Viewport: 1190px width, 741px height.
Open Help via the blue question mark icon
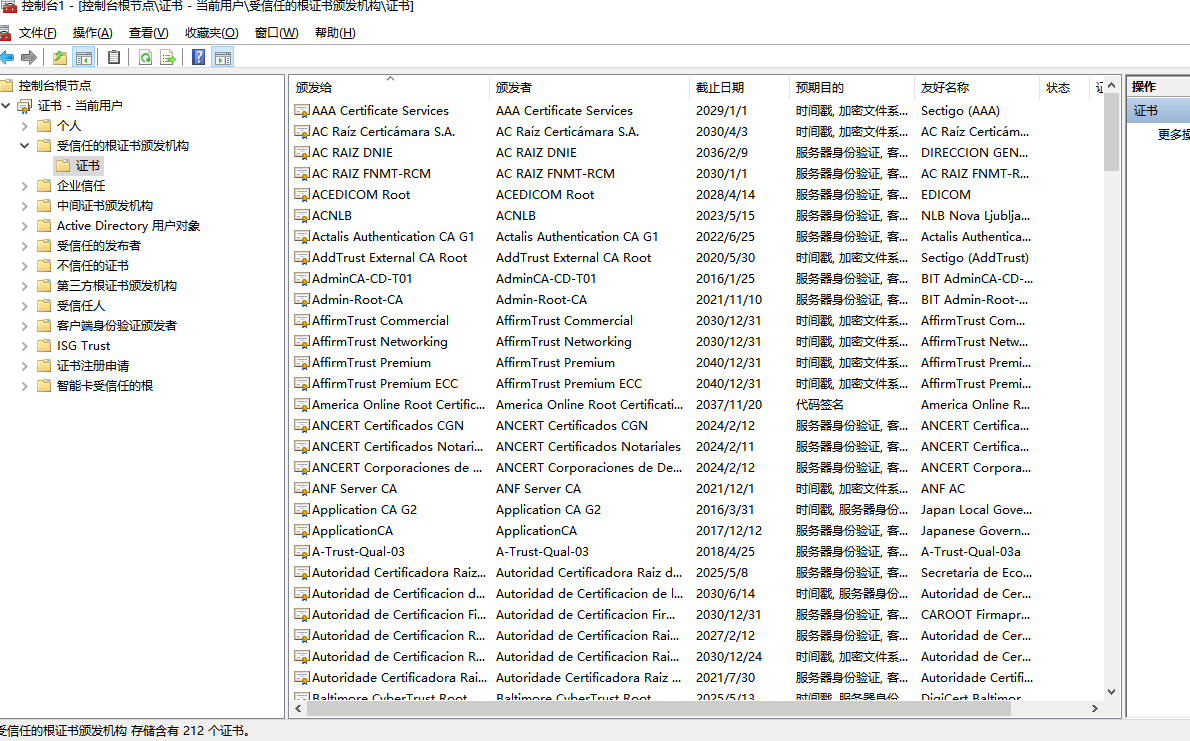(x=198, y=57)
